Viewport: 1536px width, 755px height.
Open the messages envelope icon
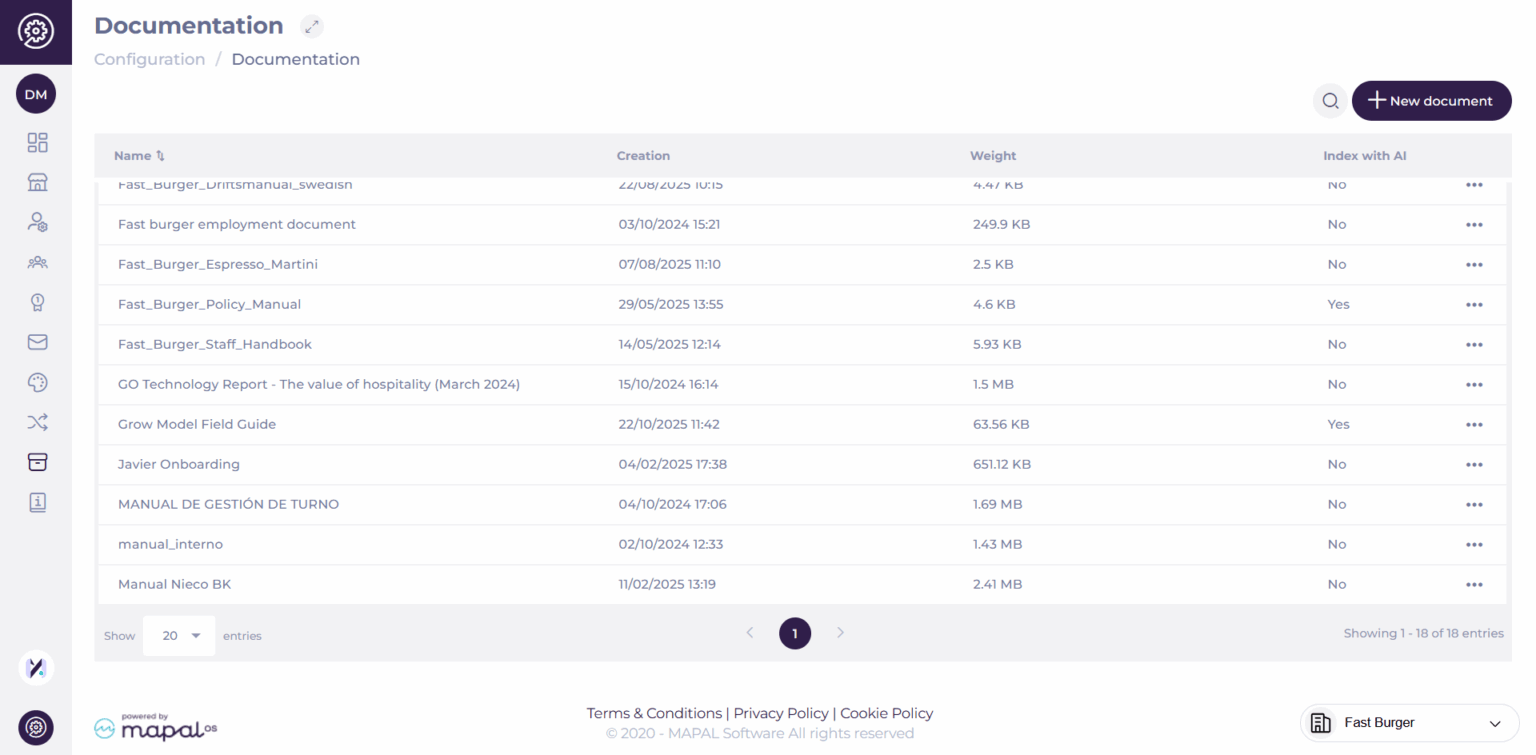(x=37, y=342)
